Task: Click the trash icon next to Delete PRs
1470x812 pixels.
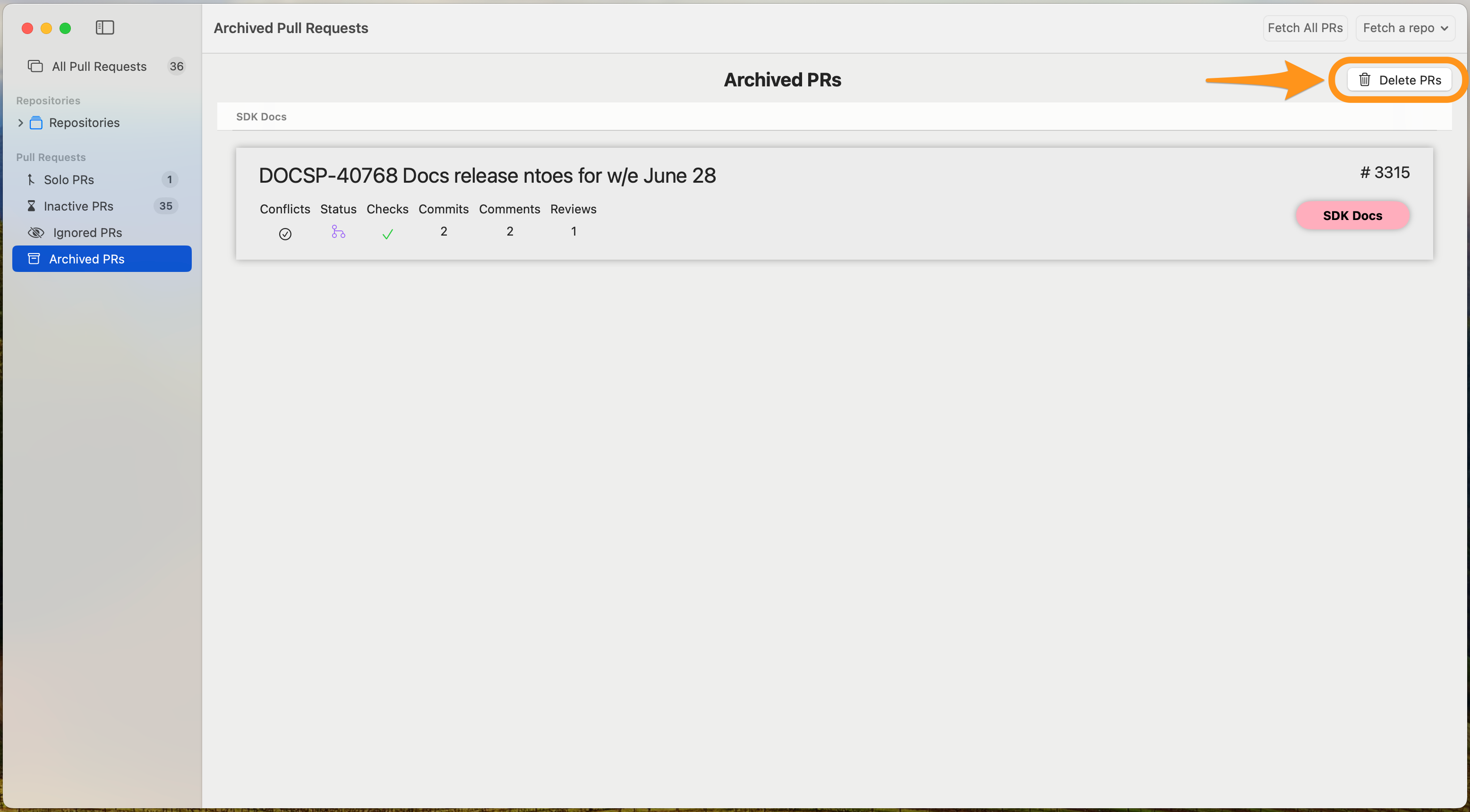Action: [1364, 79]
